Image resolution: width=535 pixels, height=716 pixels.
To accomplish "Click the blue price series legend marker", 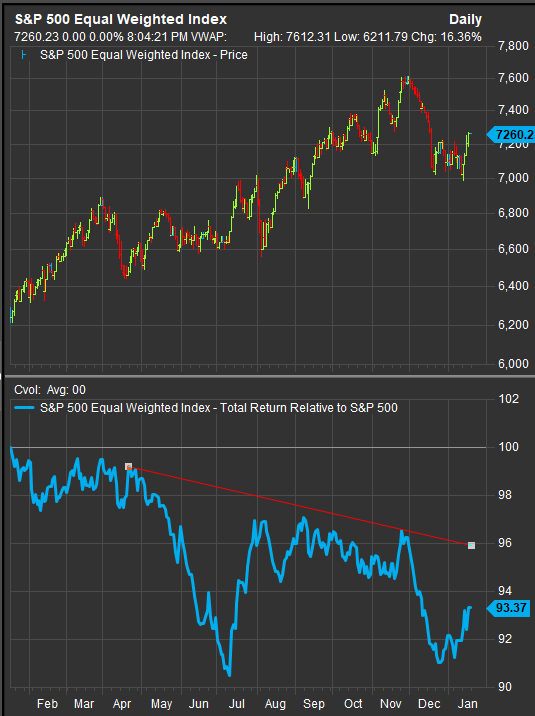I will coord(24,55).
